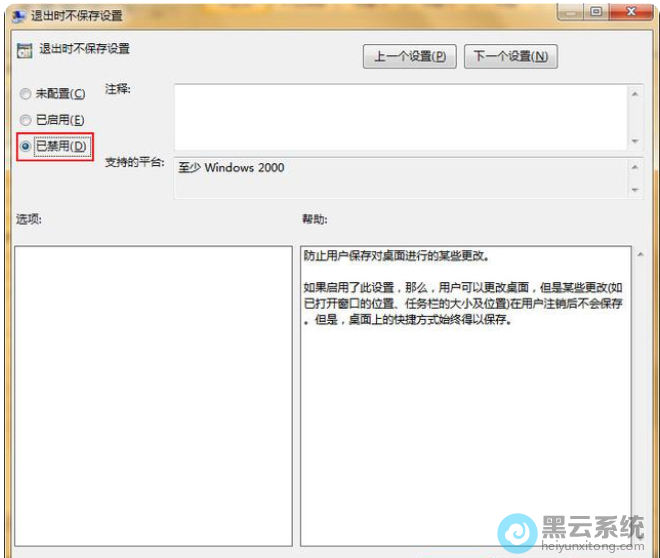Click up arrow of 支持的平台 scrollbar
Screen dimensions: 660x558
click(x=635, y=165)
